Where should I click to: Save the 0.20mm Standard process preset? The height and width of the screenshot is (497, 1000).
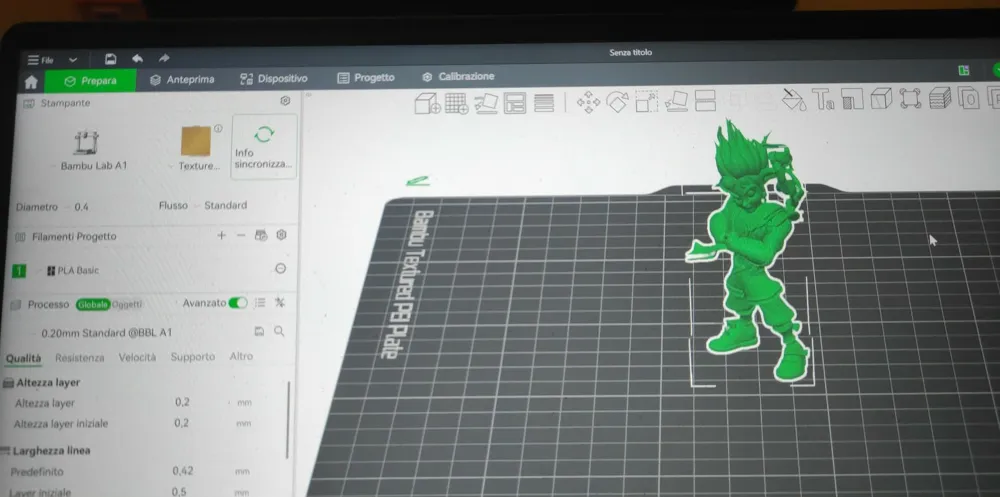259,331
